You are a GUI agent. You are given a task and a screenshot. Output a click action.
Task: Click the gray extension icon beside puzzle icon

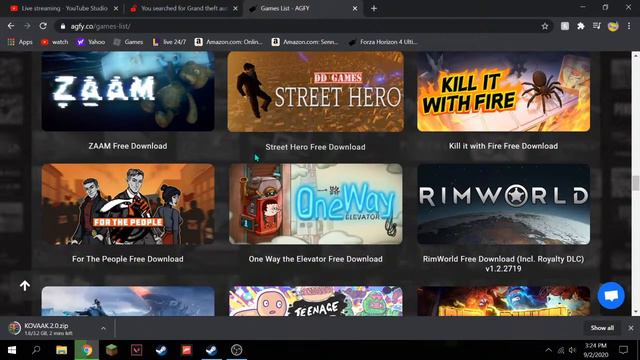tap(564, 26)
